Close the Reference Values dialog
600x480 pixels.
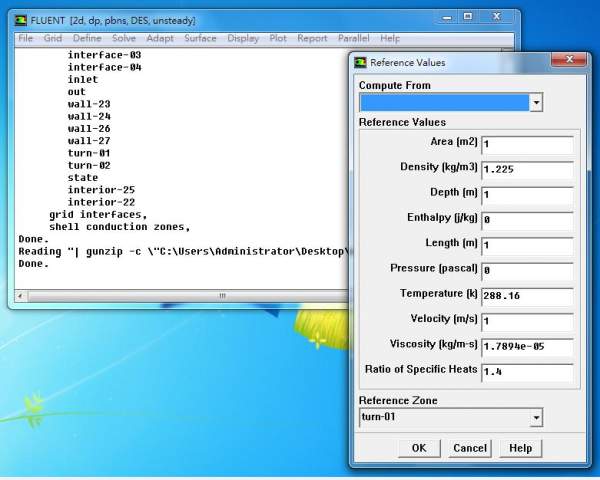[x=569, y=59]
